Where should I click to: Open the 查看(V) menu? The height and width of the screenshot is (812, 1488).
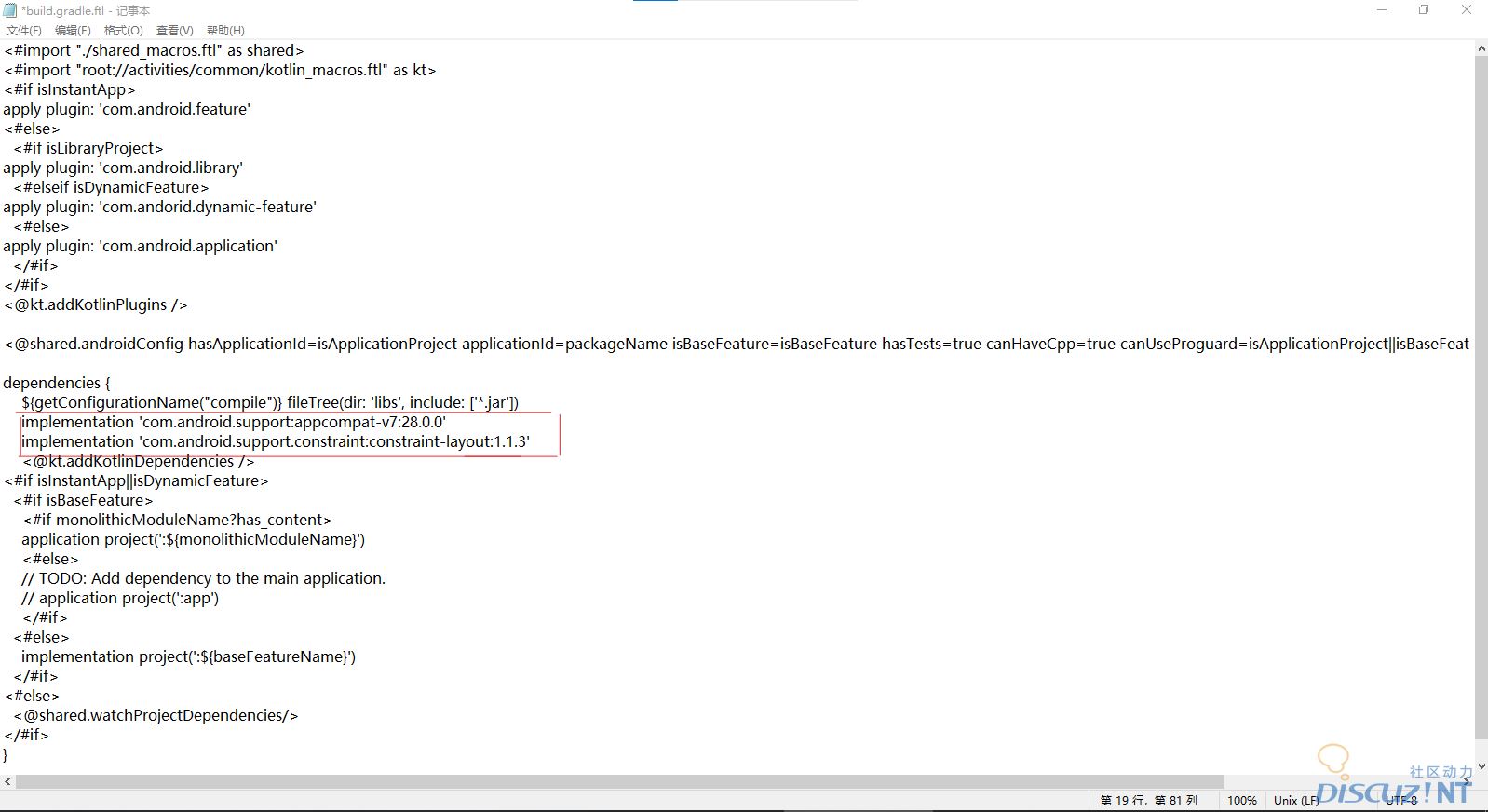click(174, 31)
